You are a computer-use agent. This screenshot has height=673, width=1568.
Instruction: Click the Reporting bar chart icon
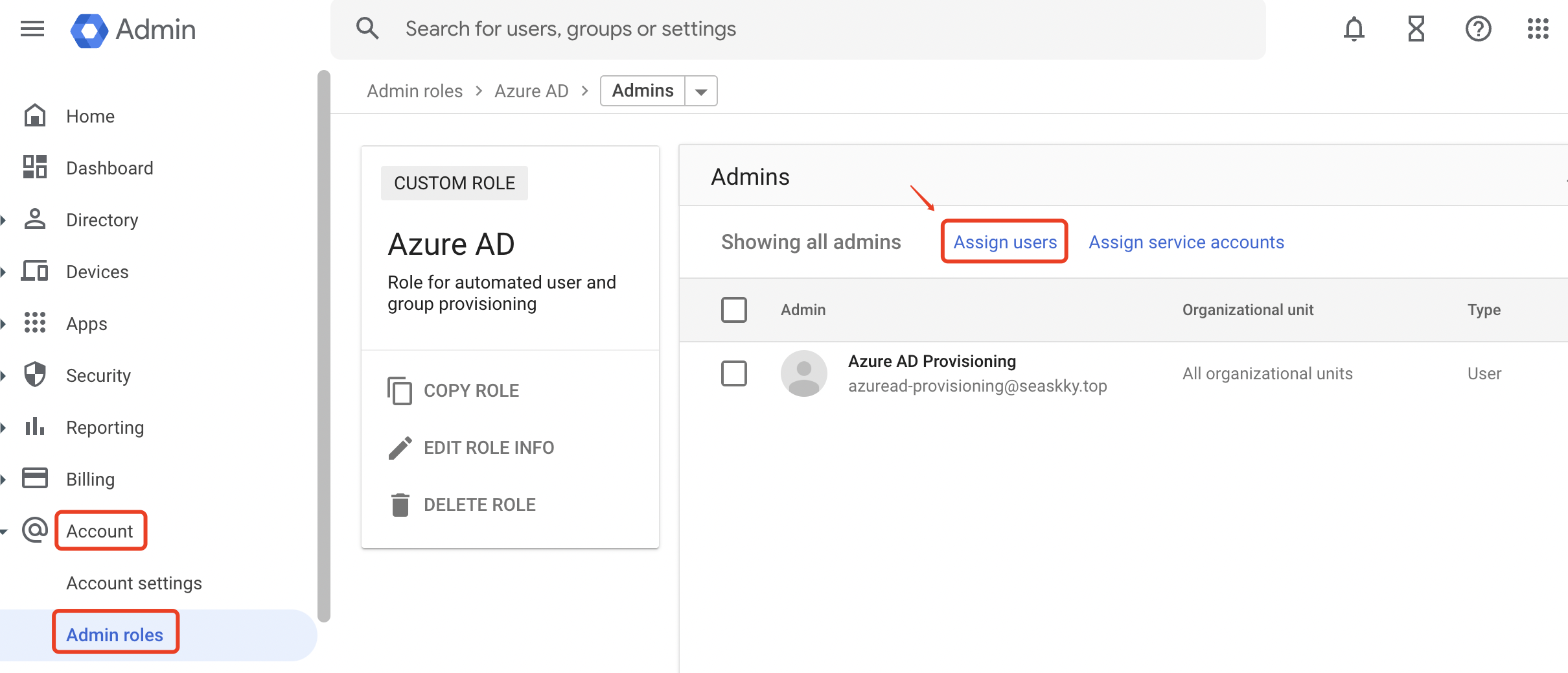coord(35,426)
